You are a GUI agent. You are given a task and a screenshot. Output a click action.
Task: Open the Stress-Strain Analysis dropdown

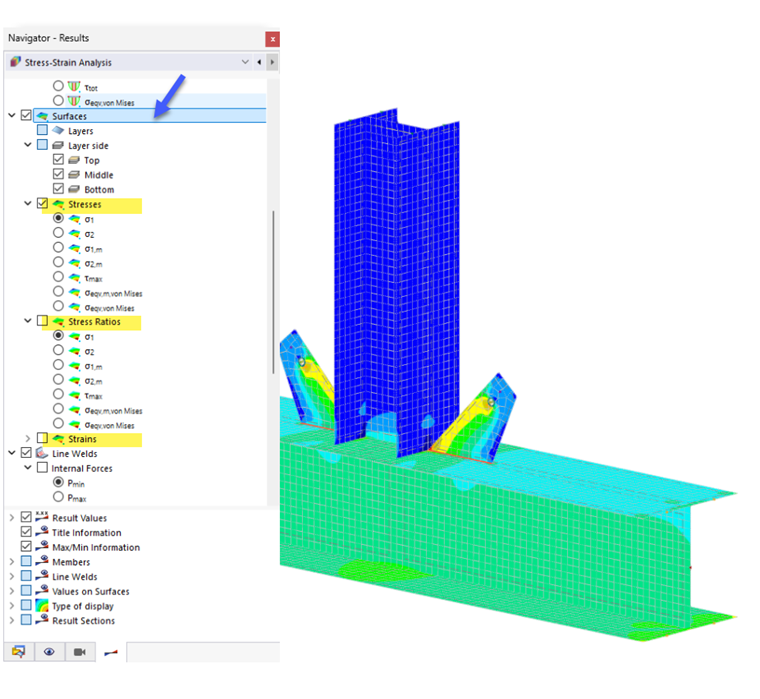pos(245,62)
